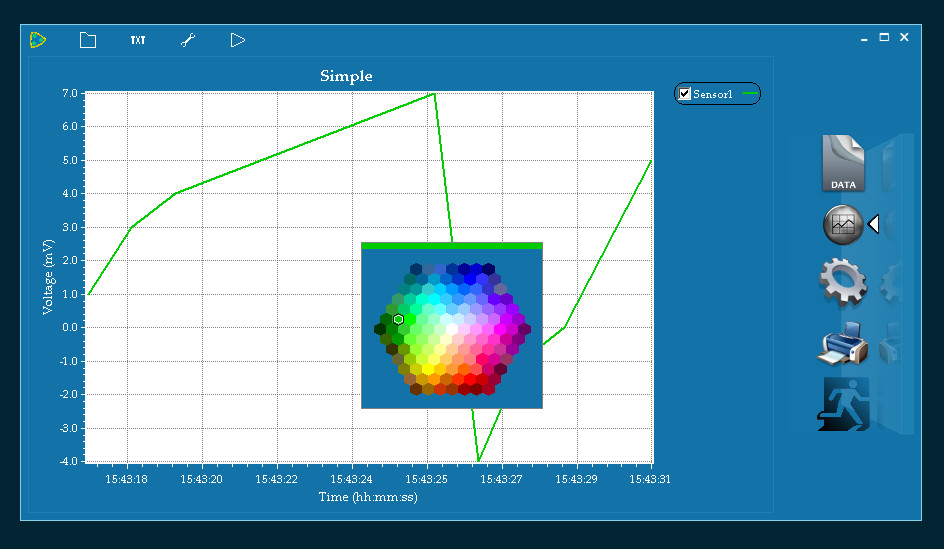This screenshot has width=944, height=549.
Task: Click the chart title Simple
Action: 346,76
